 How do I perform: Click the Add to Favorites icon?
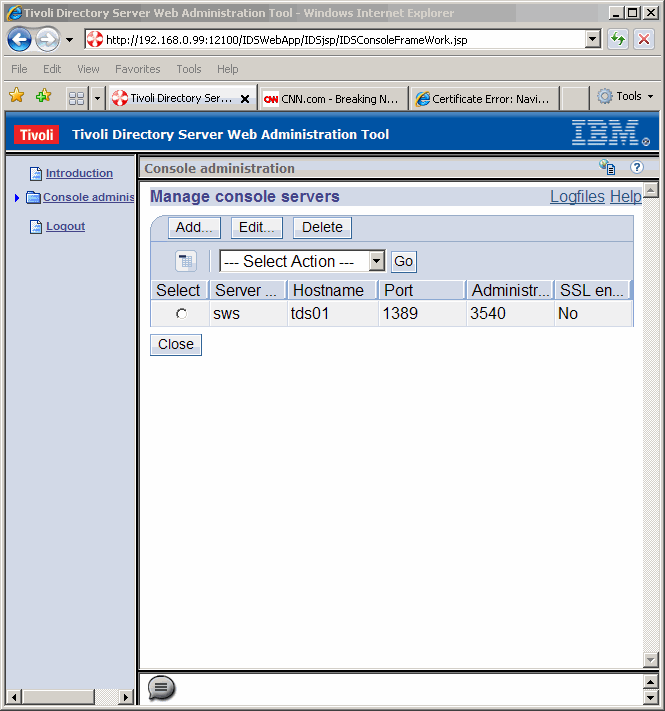[x=43, y=97]
